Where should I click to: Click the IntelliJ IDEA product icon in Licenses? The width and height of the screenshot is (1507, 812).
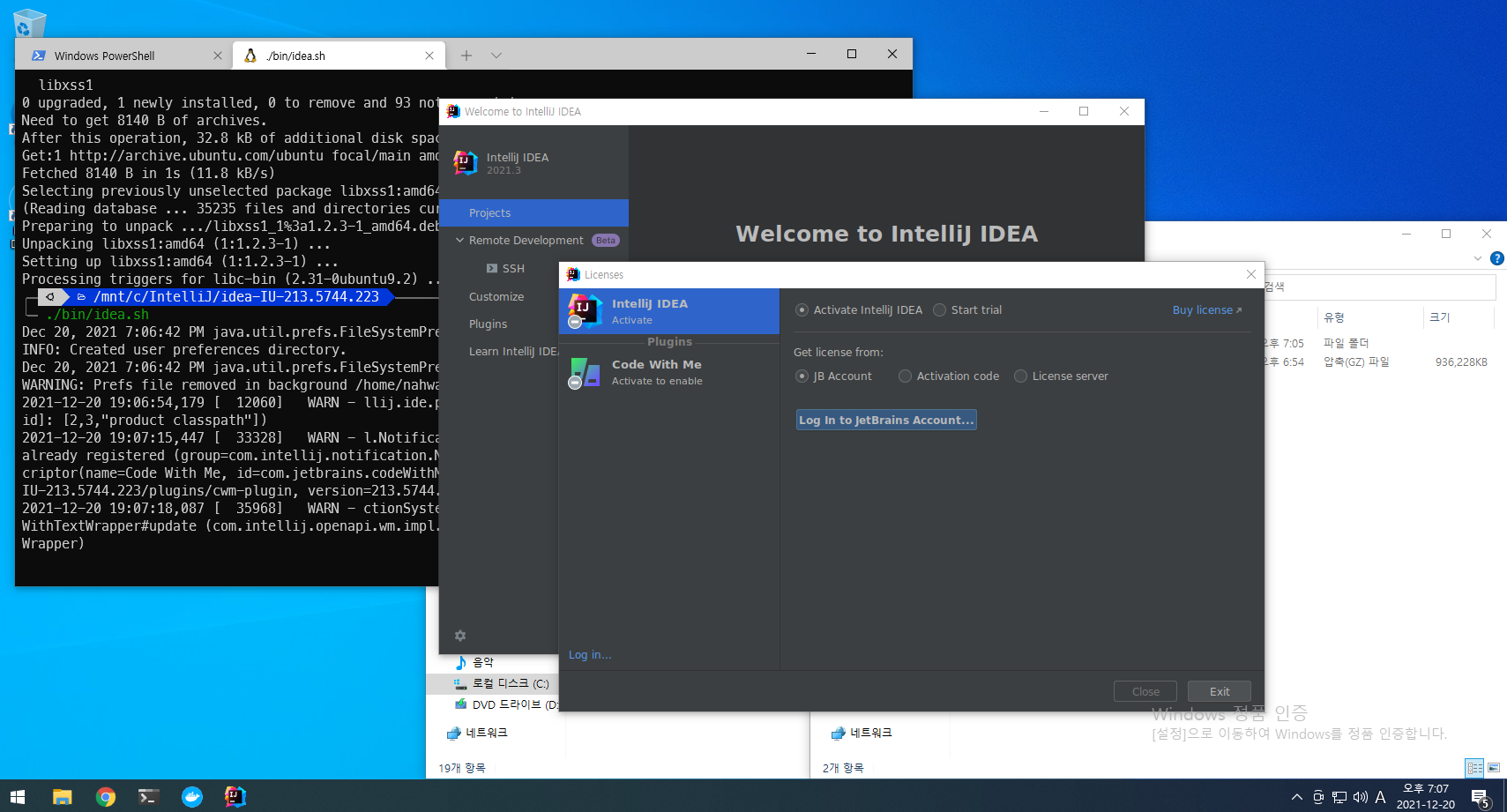[584, 311]
